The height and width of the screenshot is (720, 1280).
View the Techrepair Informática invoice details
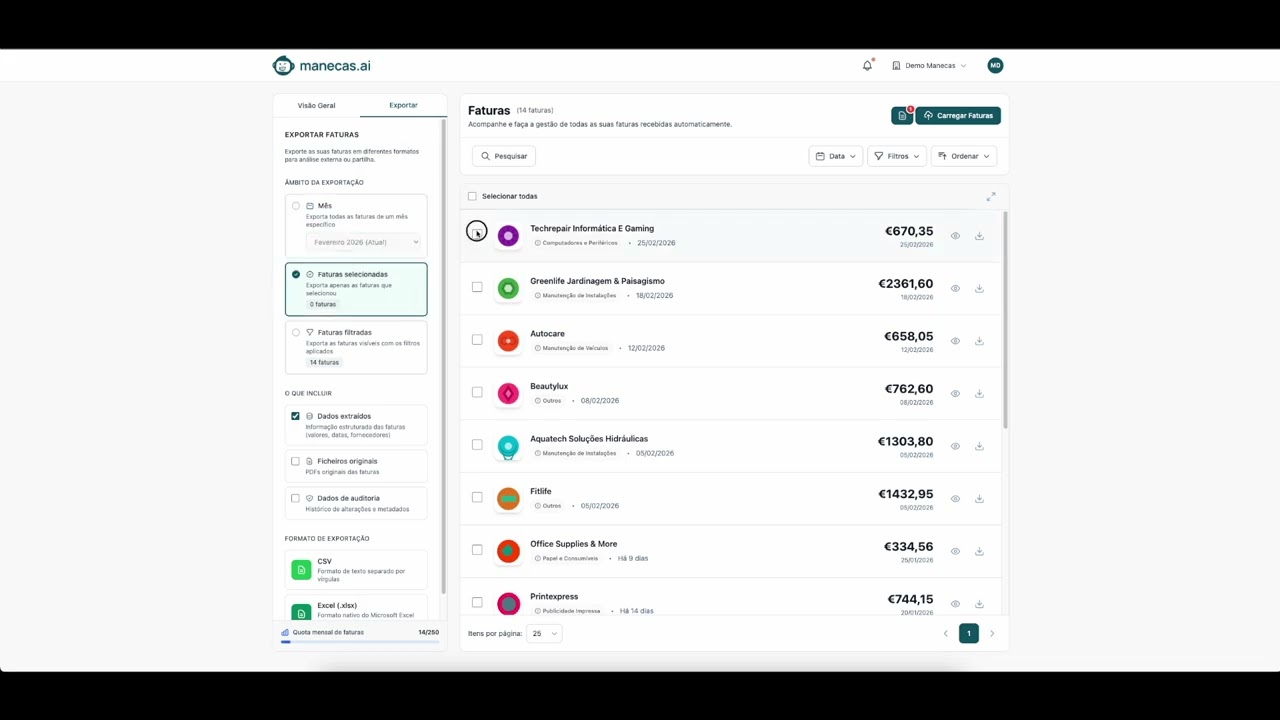pyautogui.click(x=955, y=236)
